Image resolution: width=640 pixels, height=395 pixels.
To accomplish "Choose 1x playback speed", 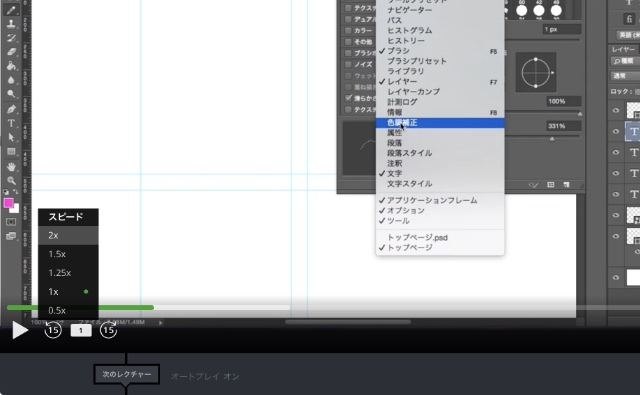I will coord(68,292).
